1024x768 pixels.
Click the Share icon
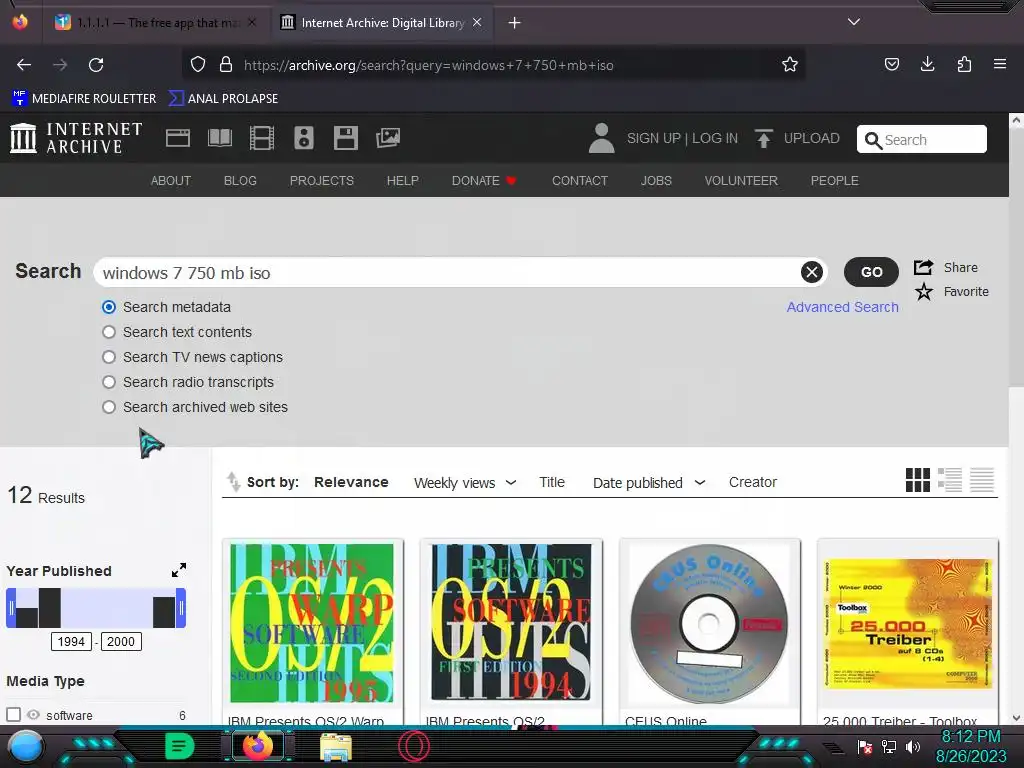(x=923, y=267)
